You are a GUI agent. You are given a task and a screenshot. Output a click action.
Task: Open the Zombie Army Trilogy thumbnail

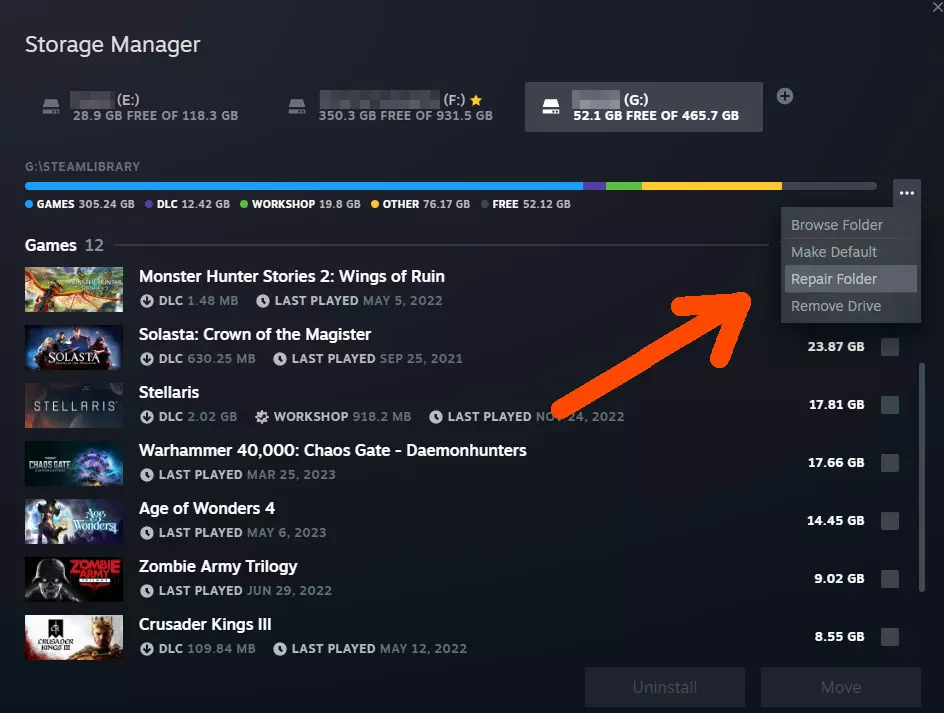[x=74, y=579]
